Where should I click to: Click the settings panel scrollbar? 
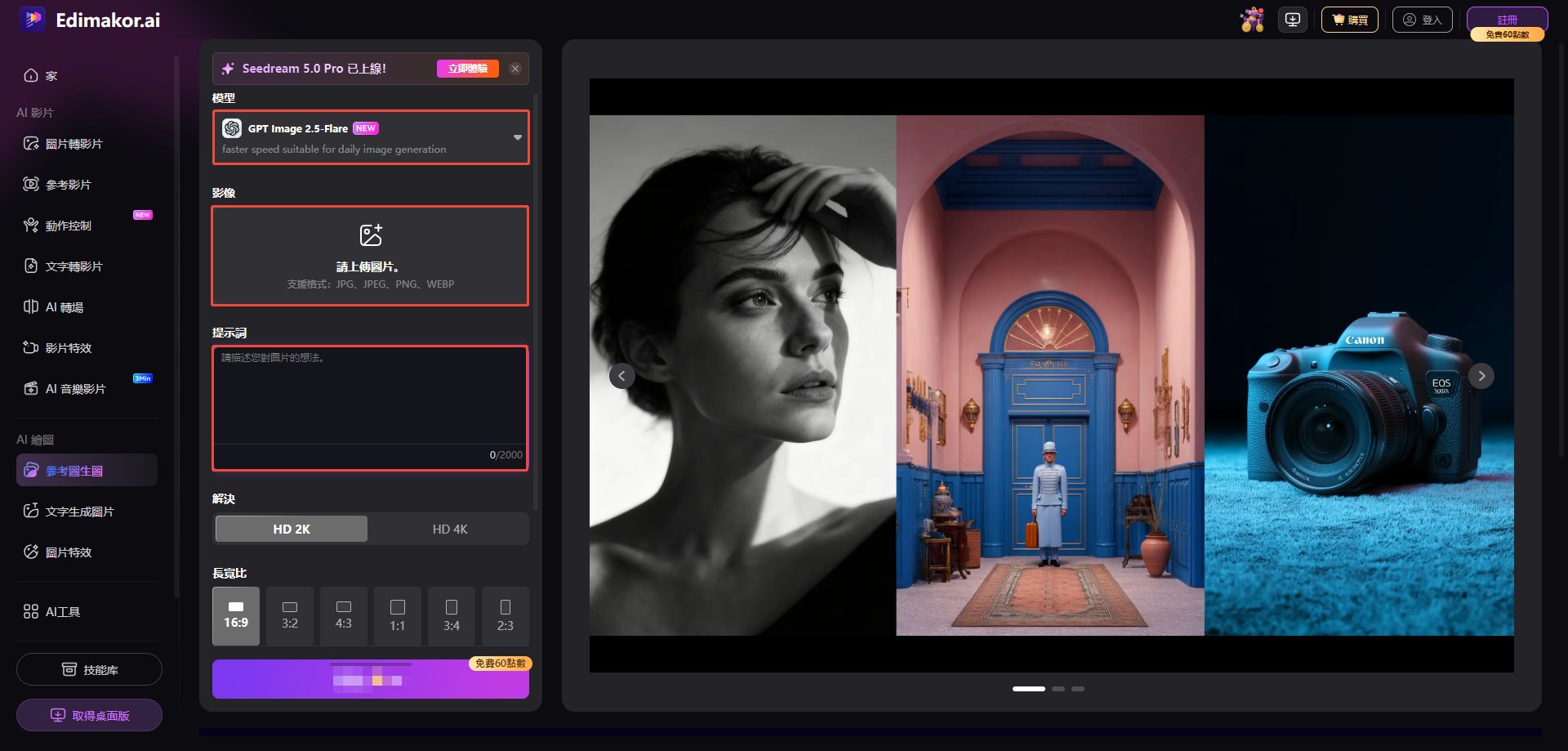[536, 302]
